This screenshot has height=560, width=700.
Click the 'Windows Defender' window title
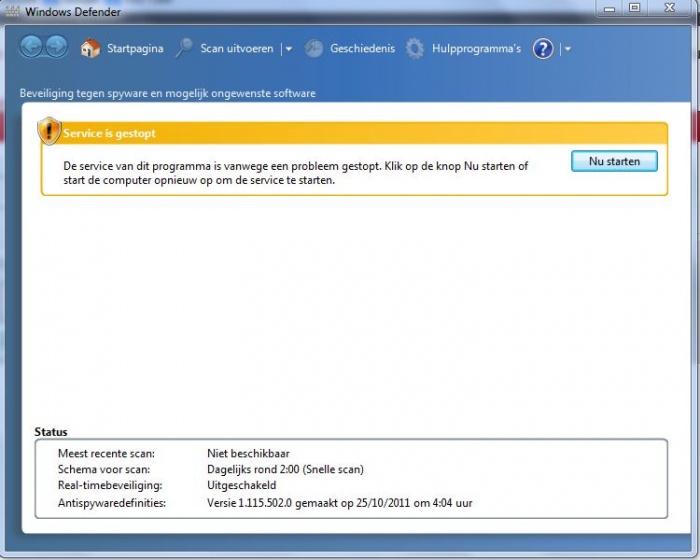click(73, 12)
